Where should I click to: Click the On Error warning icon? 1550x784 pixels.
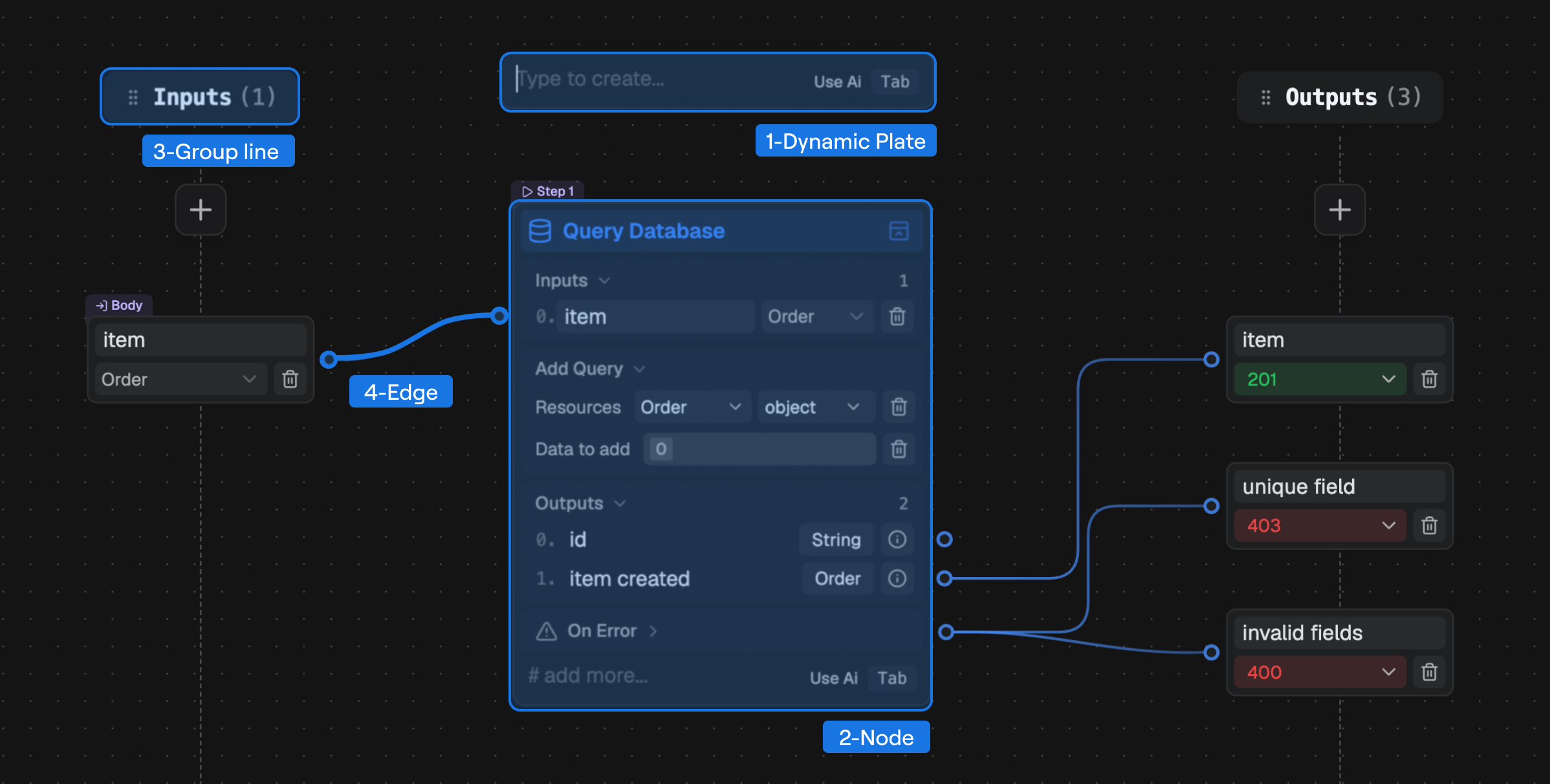[547, 631]
